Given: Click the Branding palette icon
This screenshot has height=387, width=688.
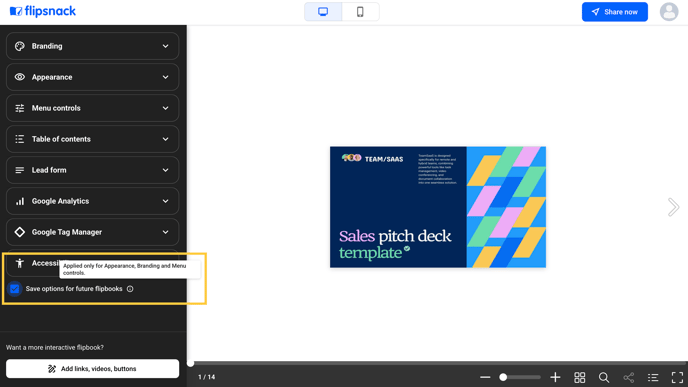Looking at the screenshot, I should (20, 46).
